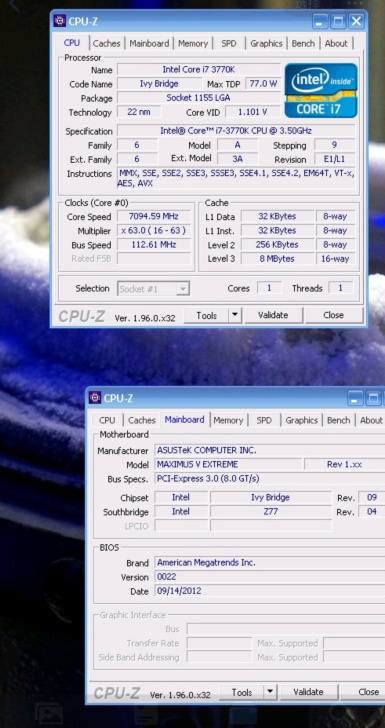
Task: Click the Max TDP value 77.0 W
Action: [263, 84]
